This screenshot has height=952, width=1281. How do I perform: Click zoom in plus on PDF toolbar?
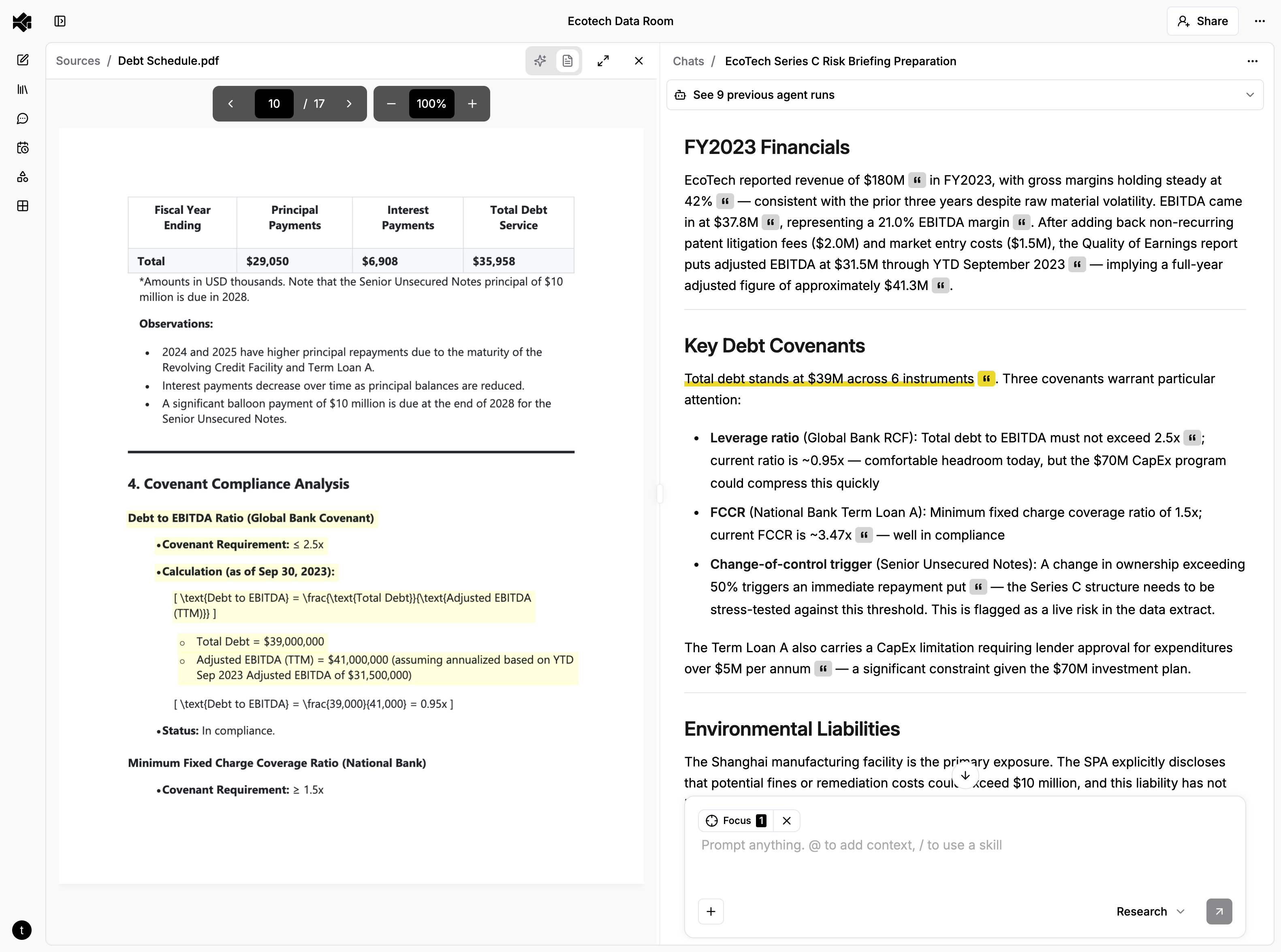pyautogui.click(x=472, y=104)
